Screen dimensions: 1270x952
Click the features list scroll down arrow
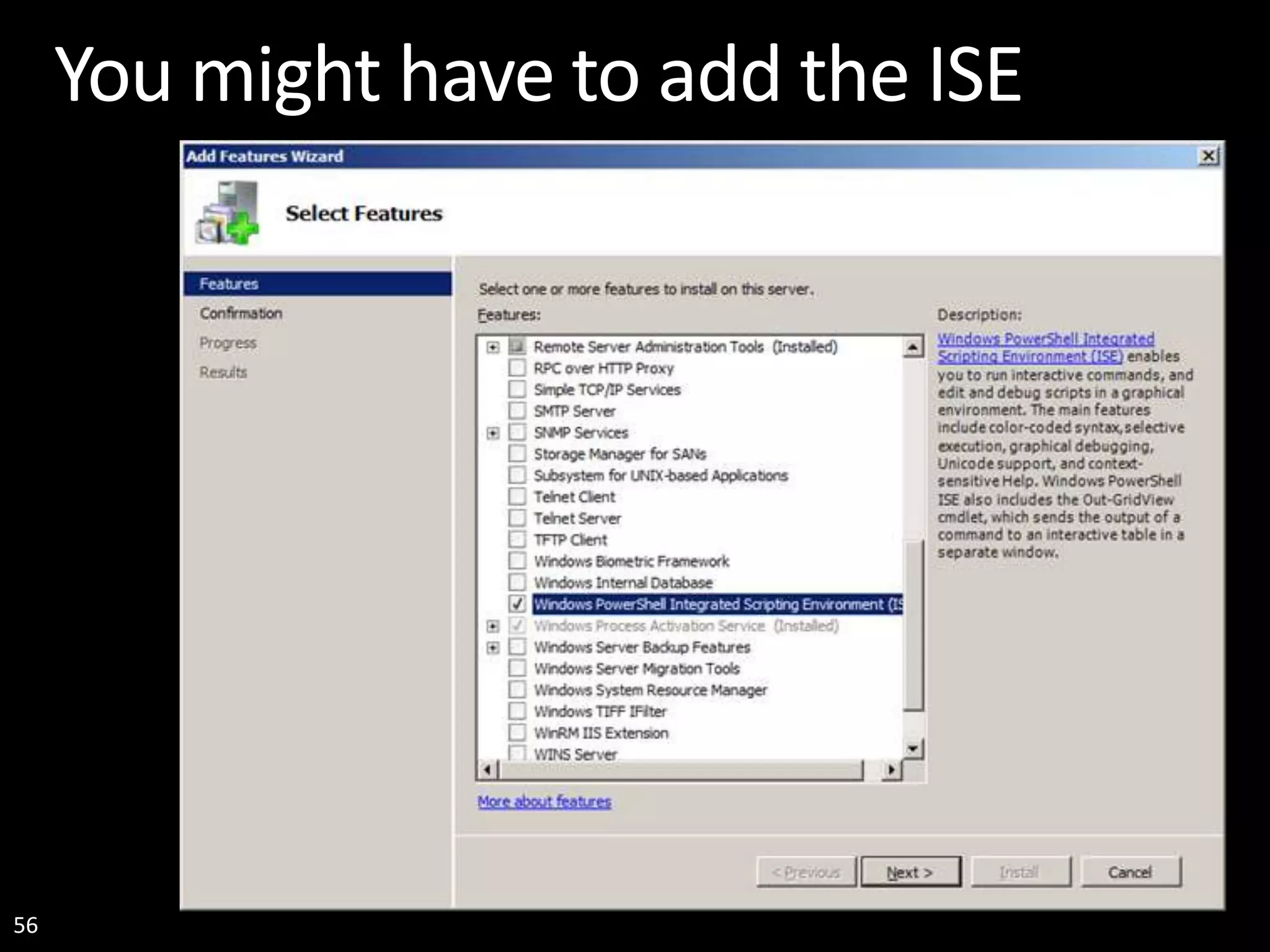point(913,749)
